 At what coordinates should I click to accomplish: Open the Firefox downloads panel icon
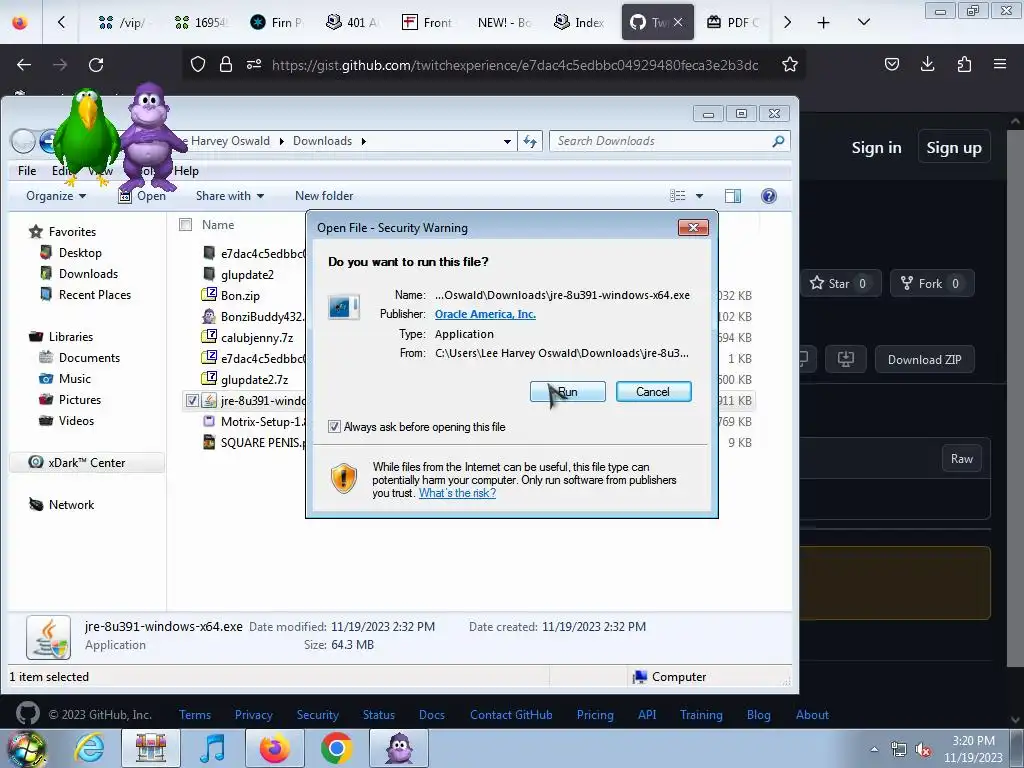tap(927, 64)
